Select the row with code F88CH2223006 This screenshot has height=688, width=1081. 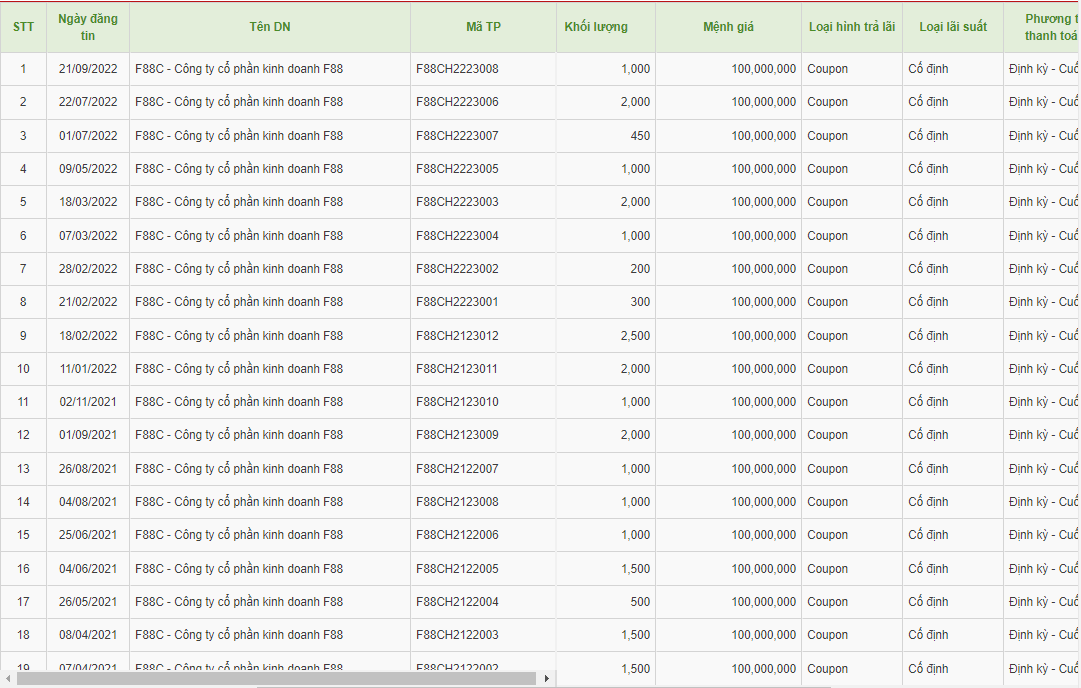(457, 102)
